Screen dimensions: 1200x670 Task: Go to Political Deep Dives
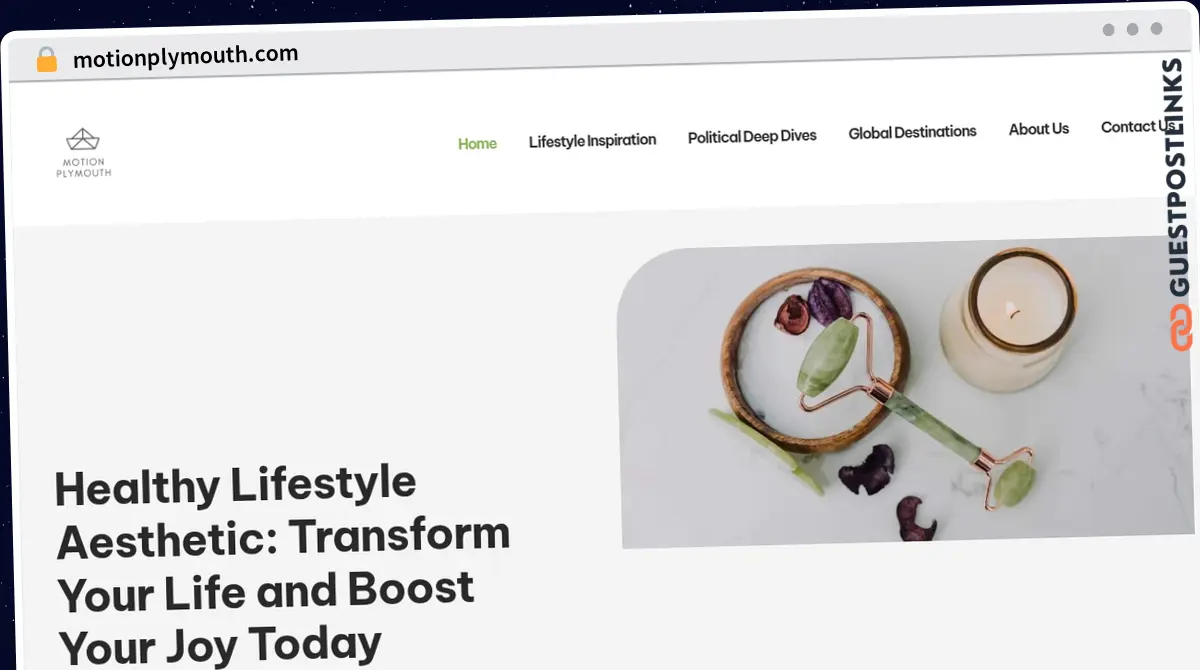click(x=752, y=136)
